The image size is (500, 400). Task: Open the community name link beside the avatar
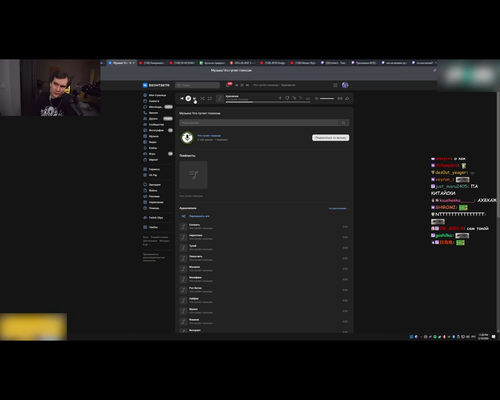[x=209, y=136]
